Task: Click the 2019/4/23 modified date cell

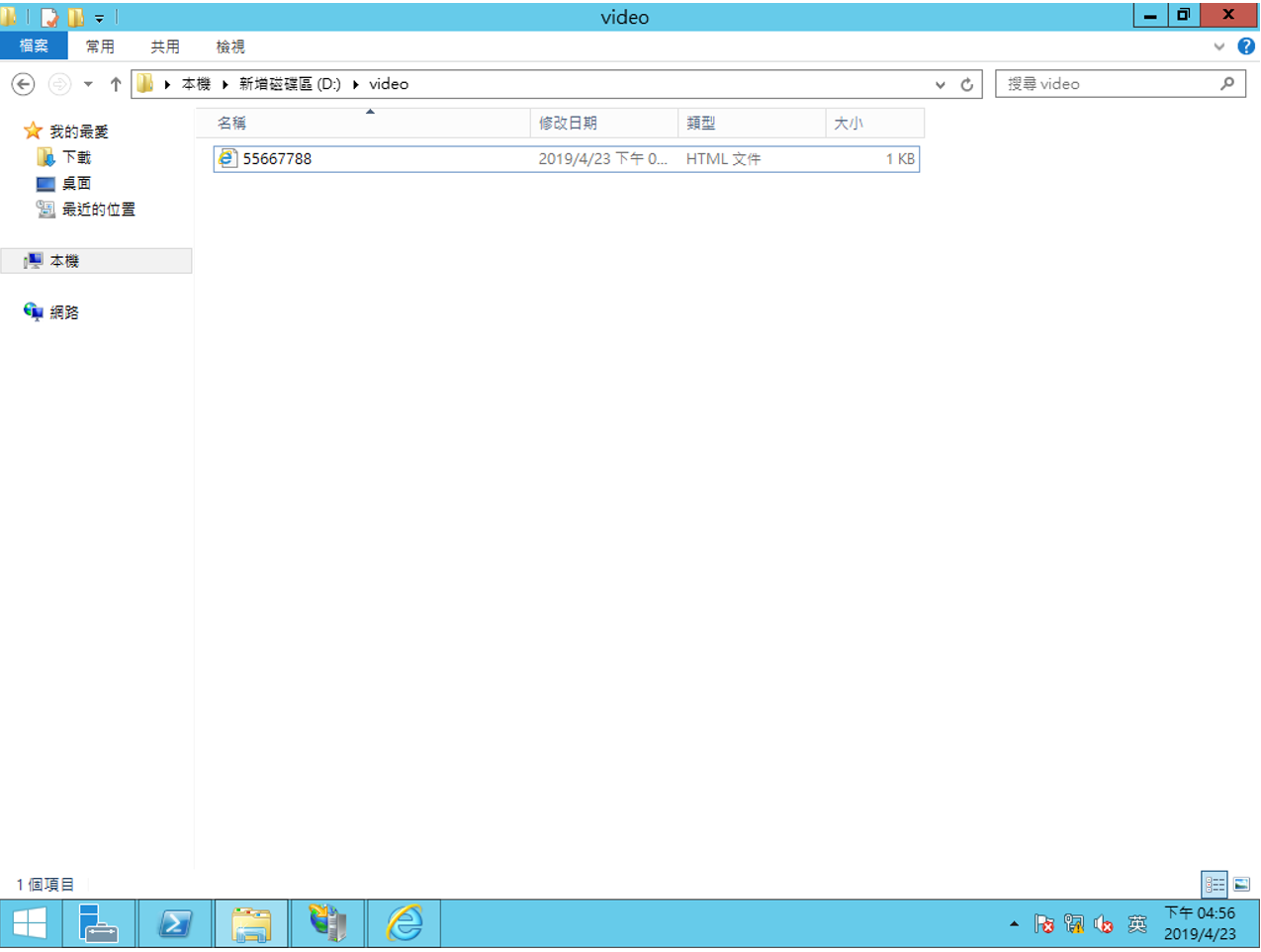Action: click(602, 158)
